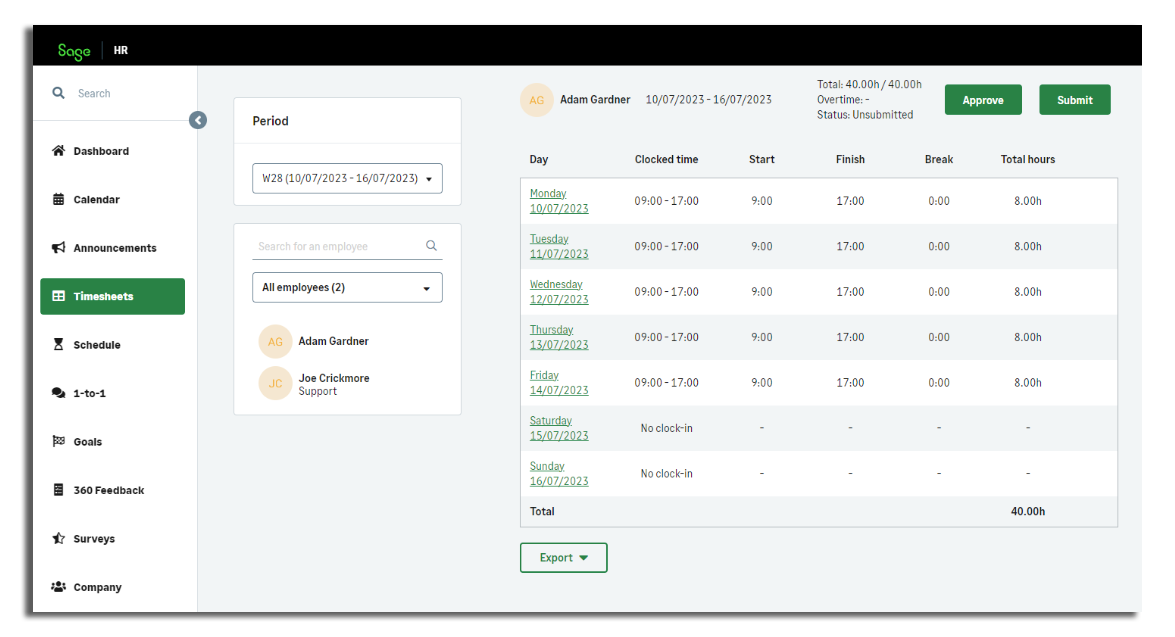Click the search magnifier icon in sidebar
The height and width of the screenshot is (637, 1175).
[58, 93]
